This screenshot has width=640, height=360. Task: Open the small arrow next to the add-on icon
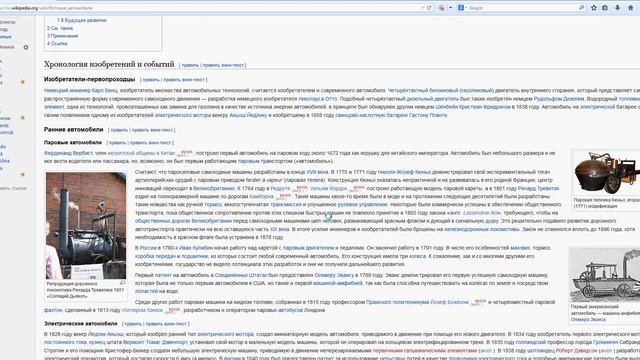pos(450,8)
